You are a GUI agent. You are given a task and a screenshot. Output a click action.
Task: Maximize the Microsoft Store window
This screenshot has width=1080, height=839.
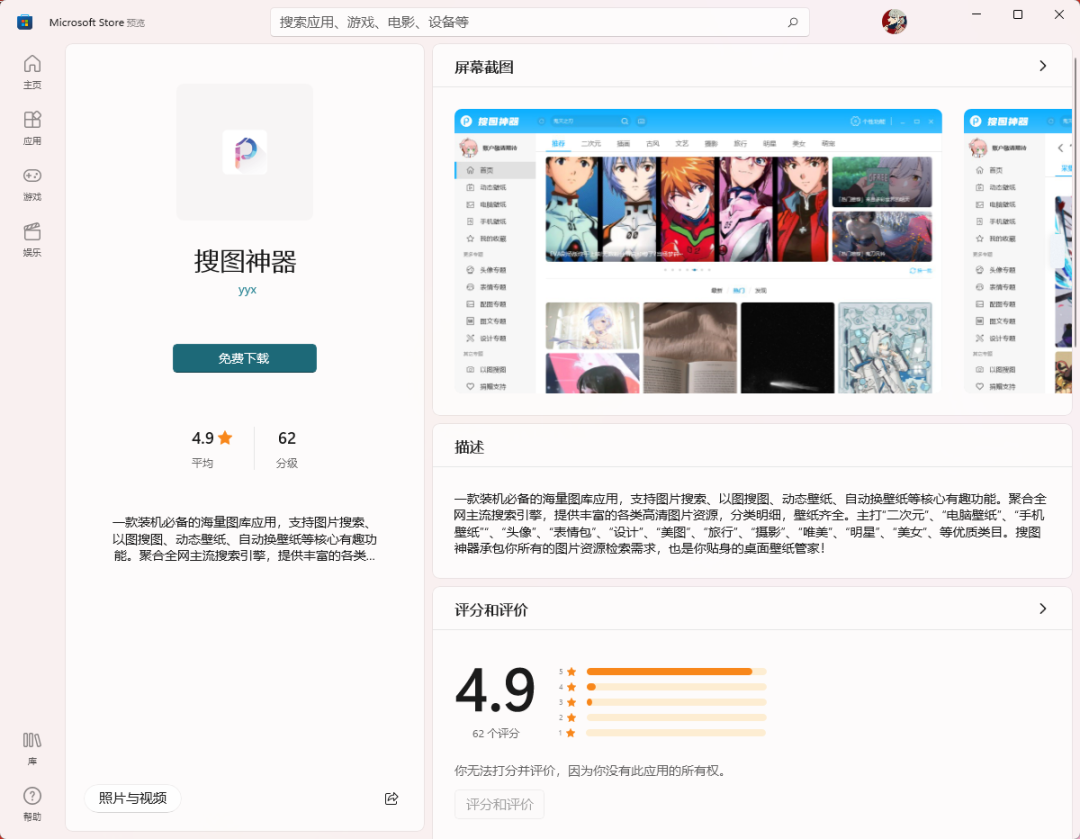pos(1017,14)
